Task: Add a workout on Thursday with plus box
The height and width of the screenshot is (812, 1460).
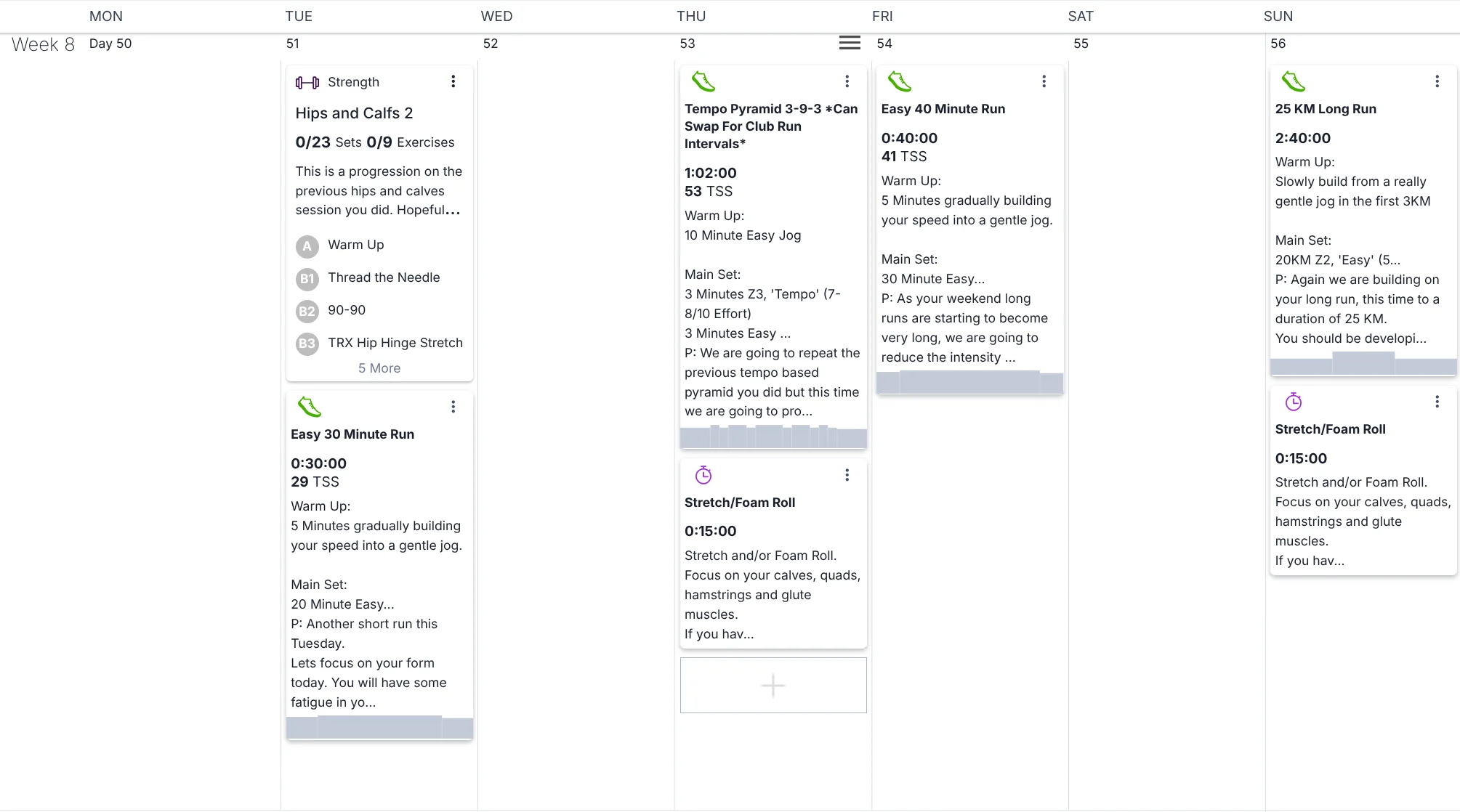Action: [x=773, y=685]
